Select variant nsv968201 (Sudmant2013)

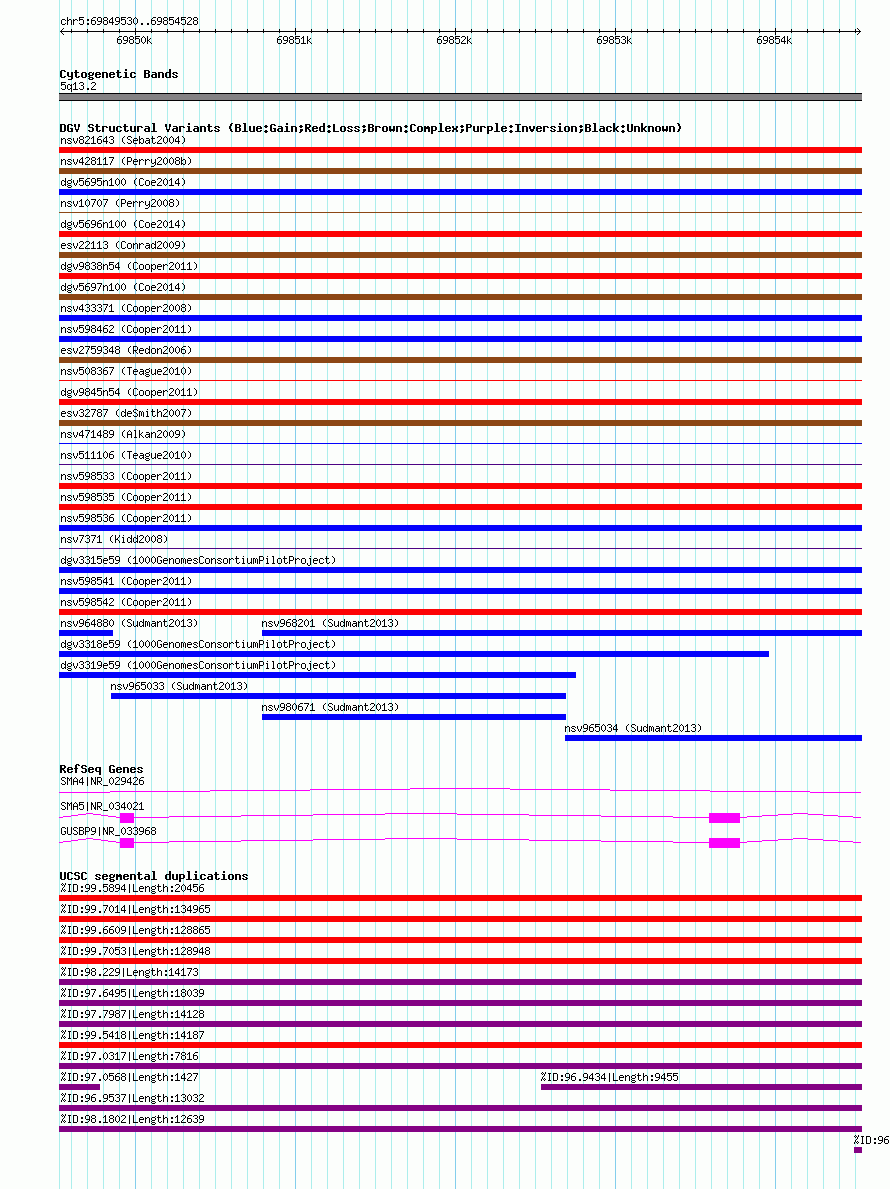tap(330, 623)
